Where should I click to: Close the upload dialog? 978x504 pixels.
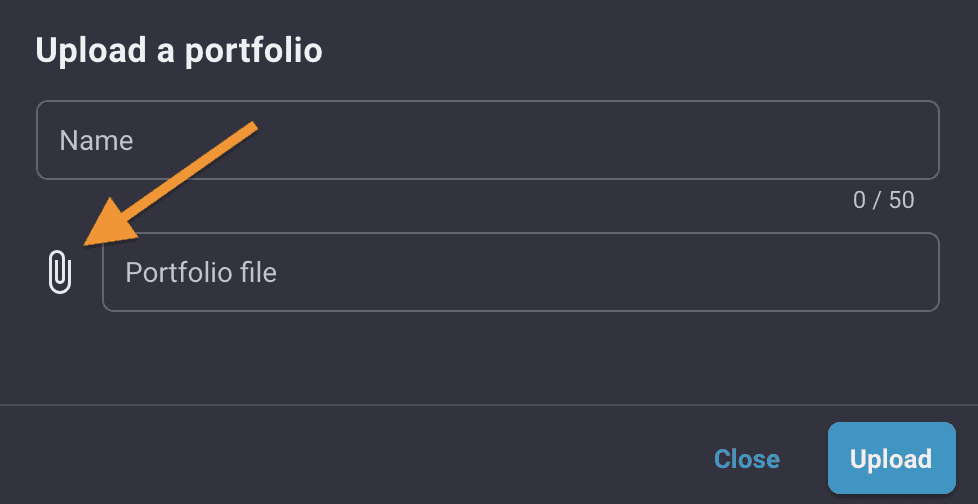tap(747, 459)
